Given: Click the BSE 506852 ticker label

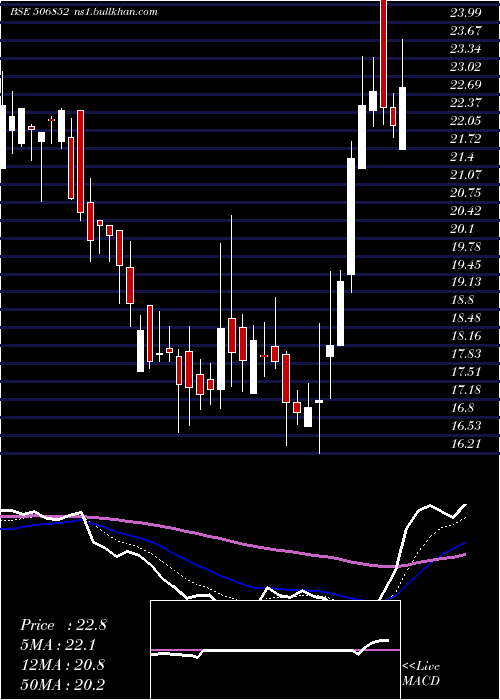Looking at the screenshot, I should [39, 12].
